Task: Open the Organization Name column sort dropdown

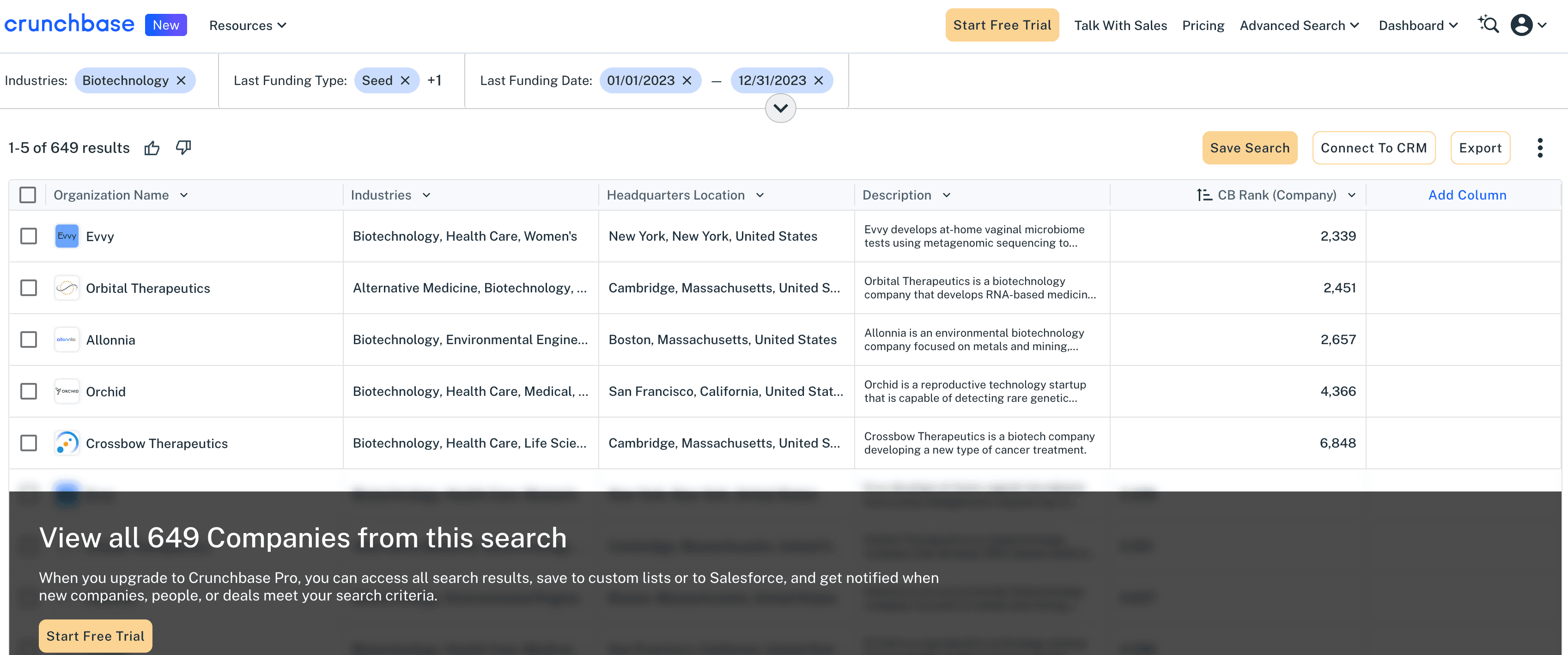Action: [184, 195]
